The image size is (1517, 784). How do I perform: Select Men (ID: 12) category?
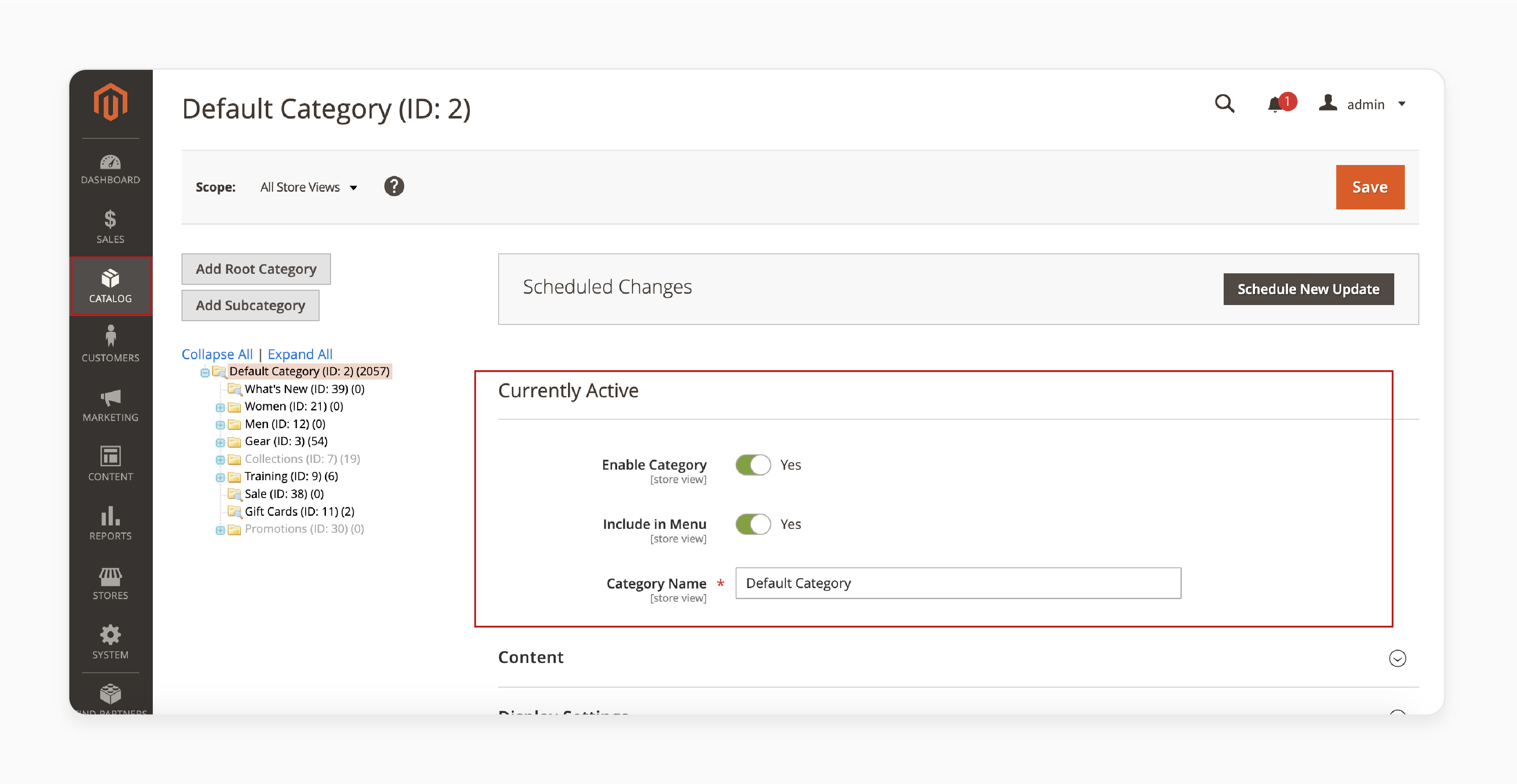285,424
